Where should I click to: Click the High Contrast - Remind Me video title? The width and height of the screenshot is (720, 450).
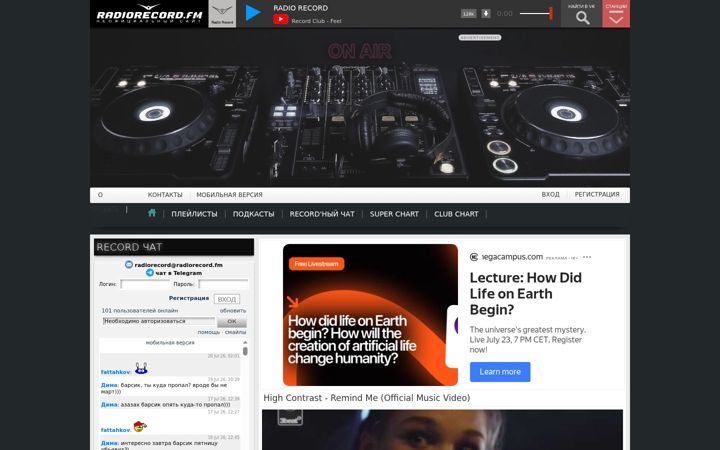point(366,398)
